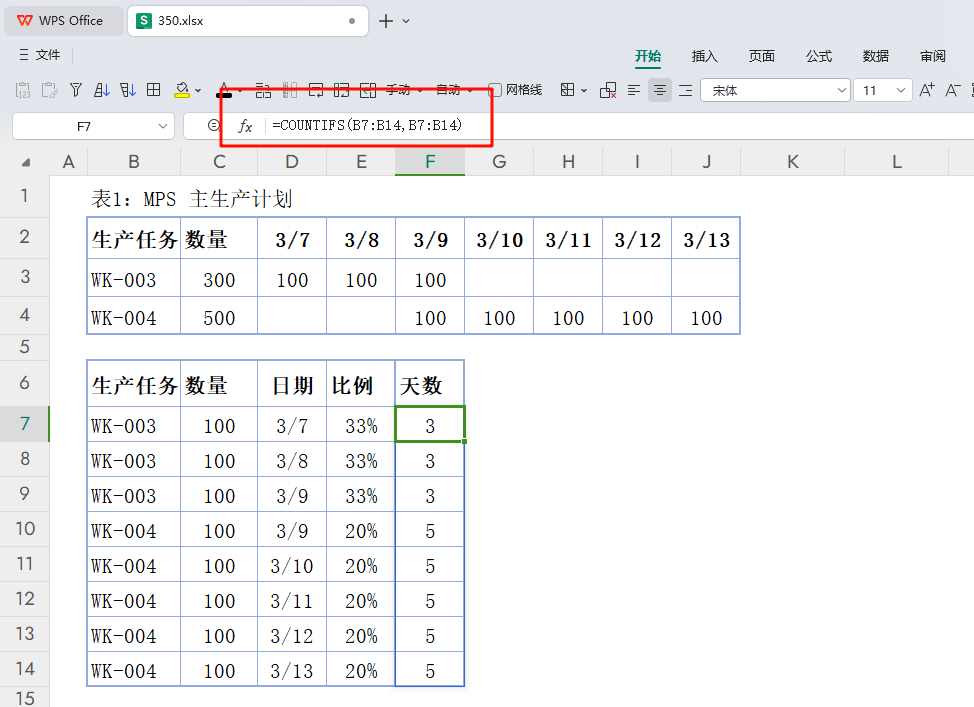Expand the Name Box F7 dropdown

click(163, 126)
